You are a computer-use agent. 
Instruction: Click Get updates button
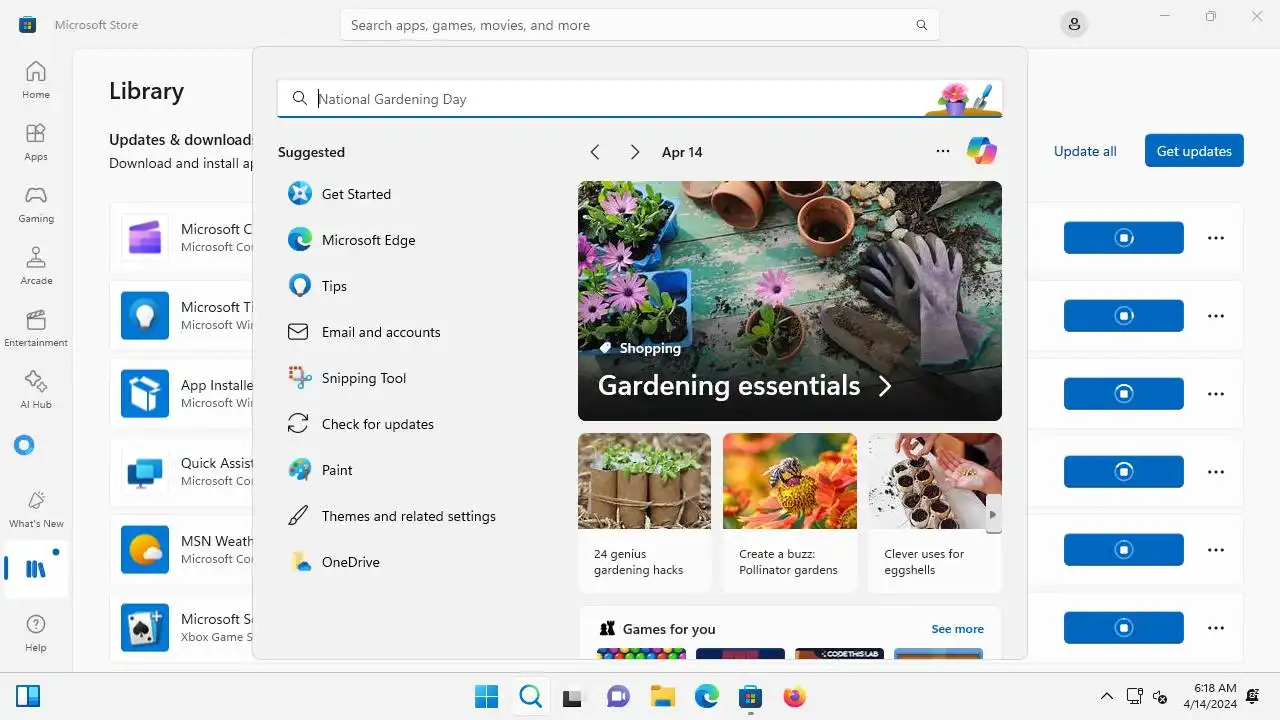point(1194,151)
